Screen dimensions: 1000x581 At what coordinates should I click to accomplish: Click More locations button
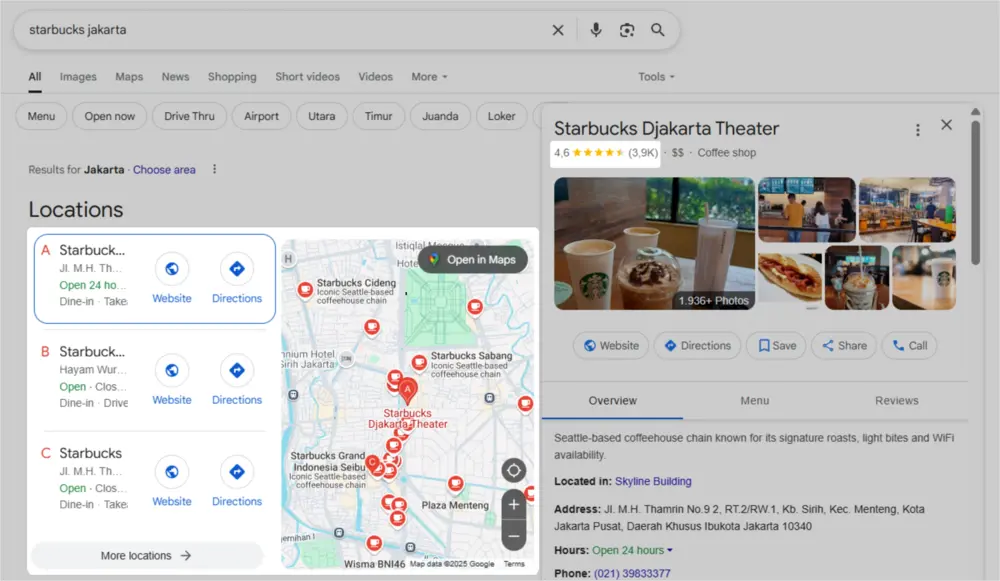tap(147, 555)
